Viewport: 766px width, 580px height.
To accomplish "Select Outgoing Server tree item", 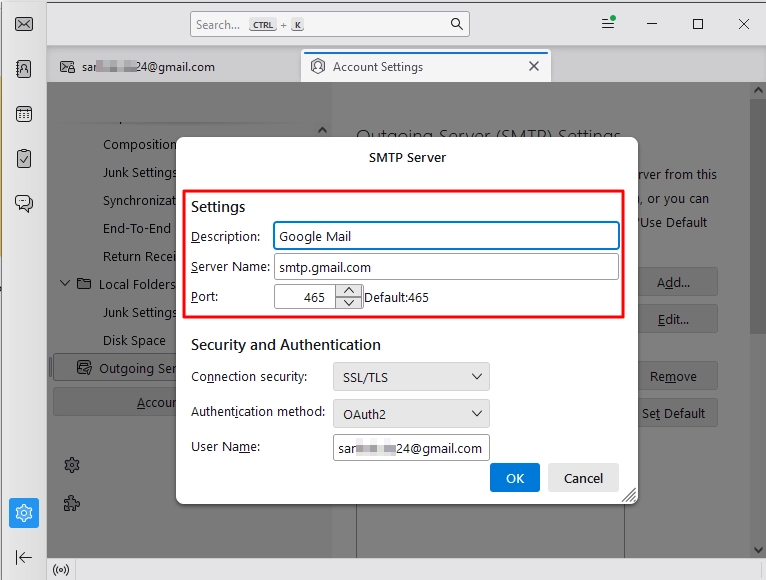I will pyautogui.click(x=115, y=367).
